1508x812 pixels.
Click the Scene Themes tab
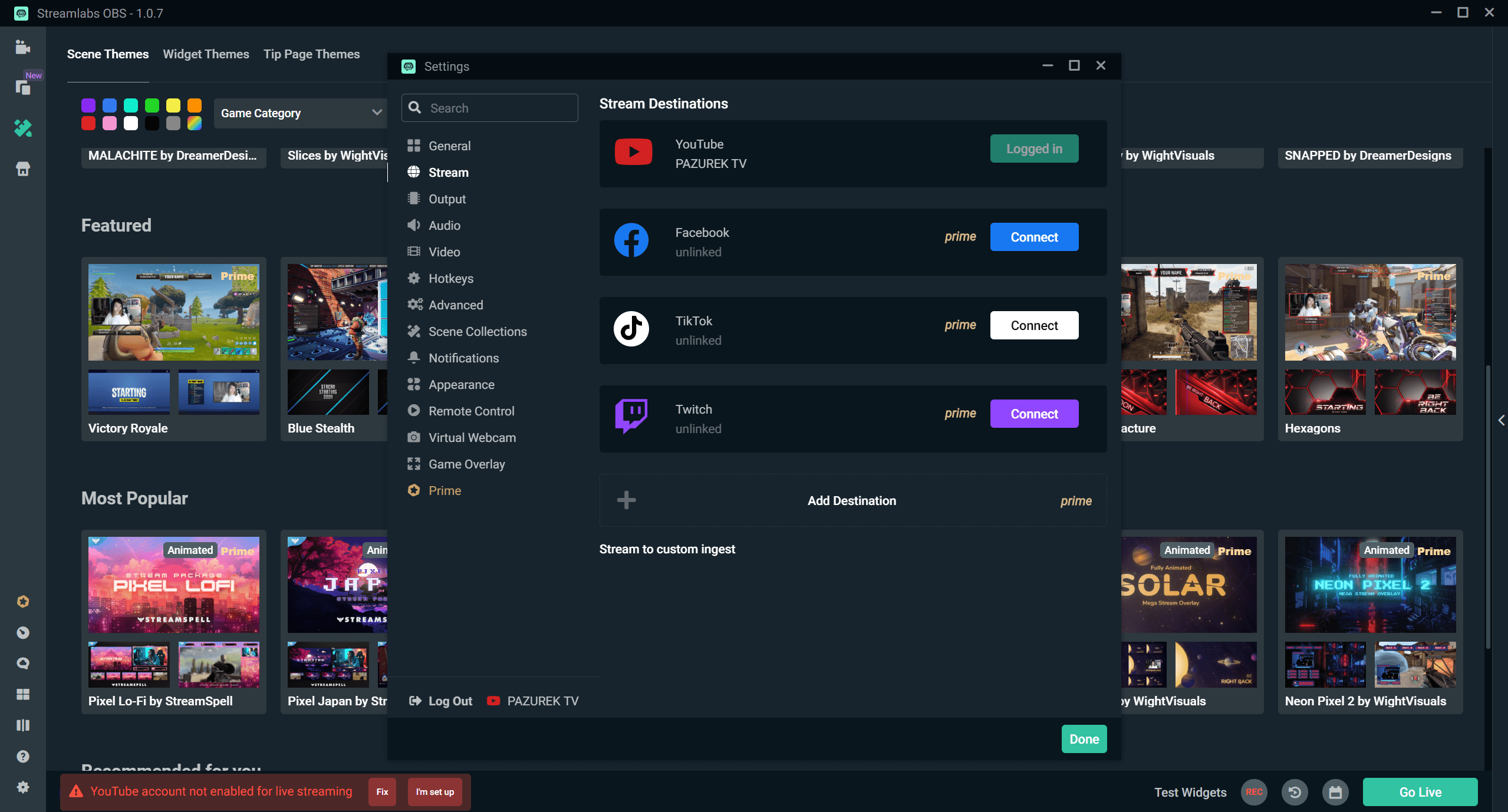pyautogui.click(x=108, y=54)
